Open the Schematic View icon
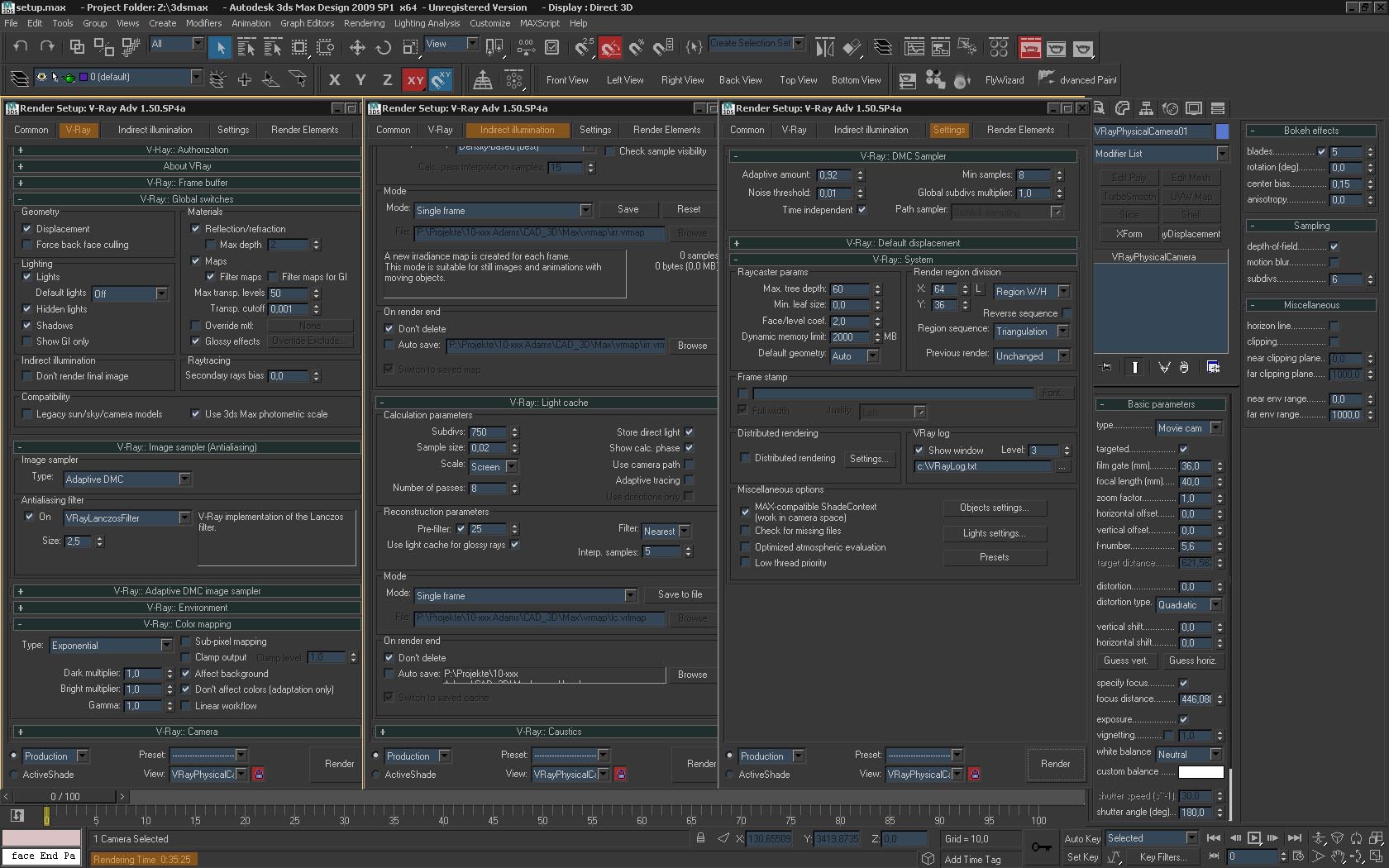This screenshot has height=868, width=1389. coord(940,47)
